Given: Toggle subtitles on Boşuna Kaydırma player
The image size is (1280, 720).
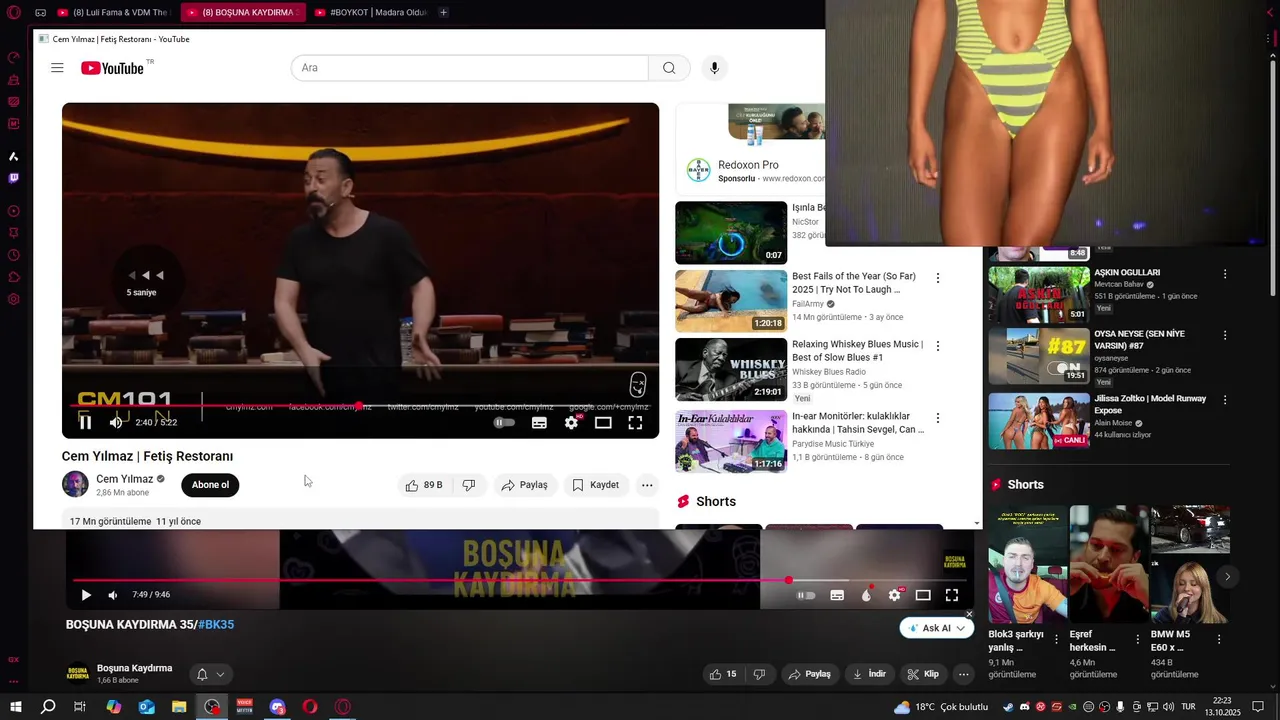Looking at the screenshot, I should coord(837,595).
